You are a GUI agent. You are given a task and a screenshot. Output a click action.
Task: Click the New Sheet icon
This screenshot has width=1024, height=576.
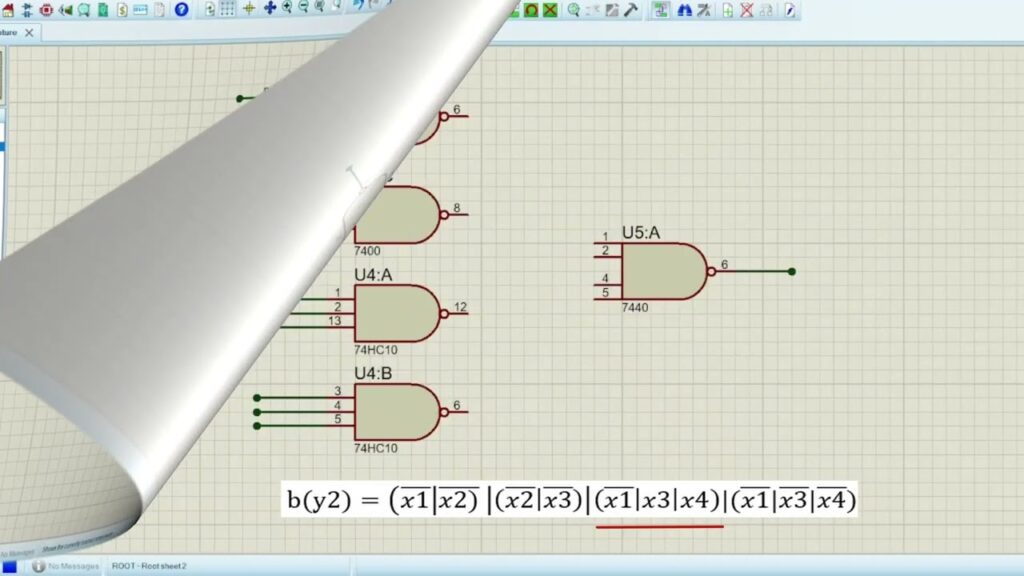pos(728,10)
